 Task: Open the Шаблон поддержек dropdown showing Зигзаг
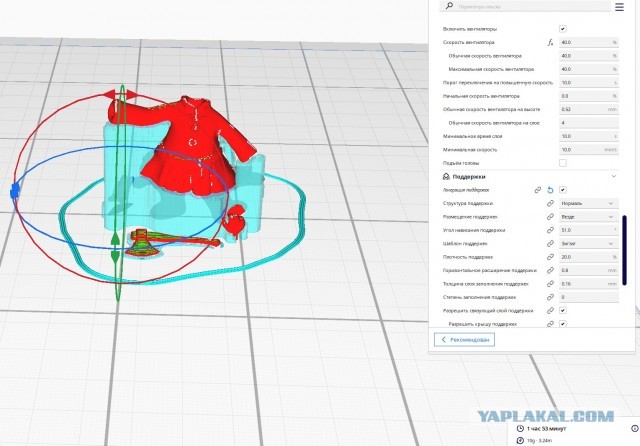coord(589,244)
